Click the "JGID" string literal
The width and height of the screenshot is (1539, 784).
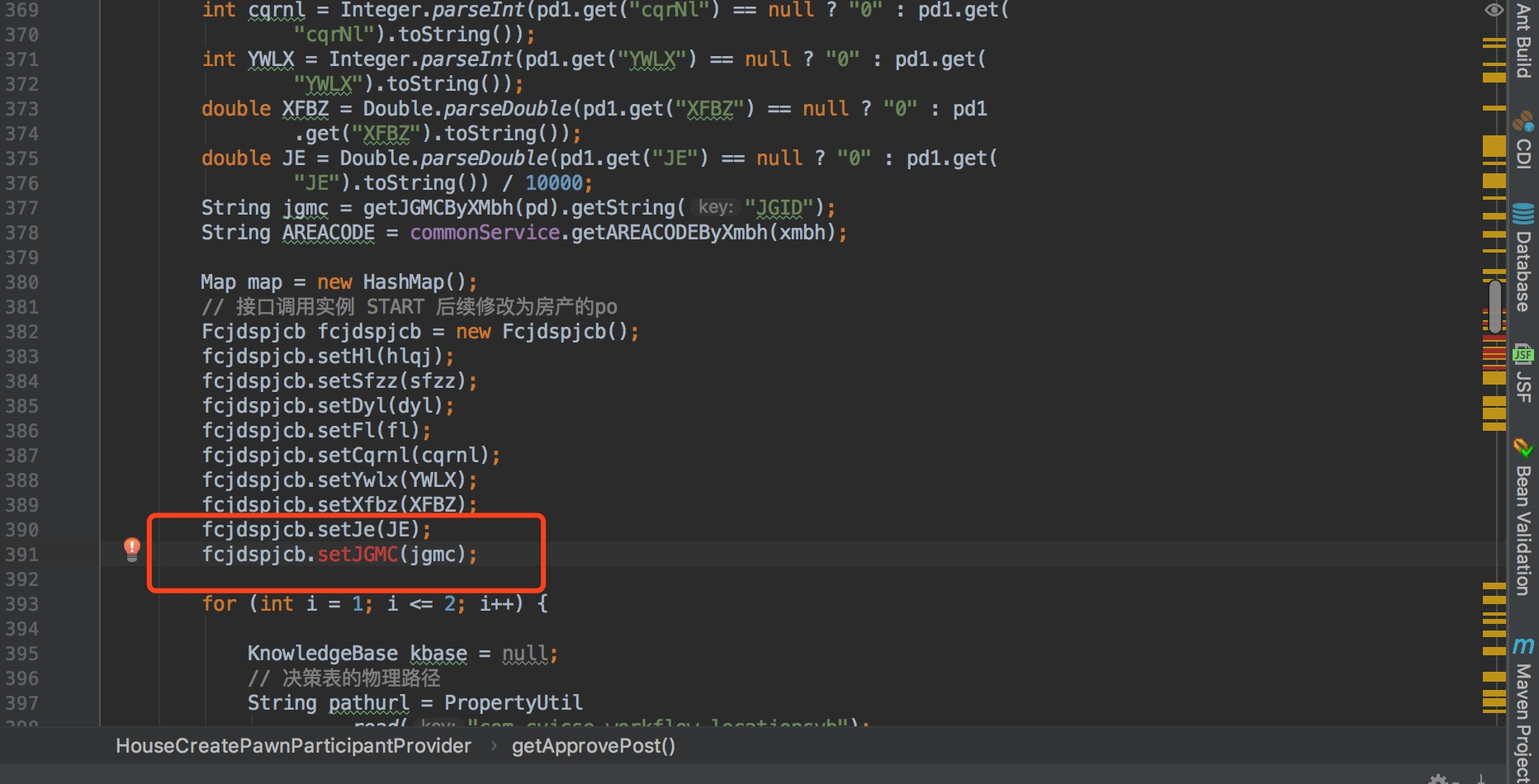point(779,208)
